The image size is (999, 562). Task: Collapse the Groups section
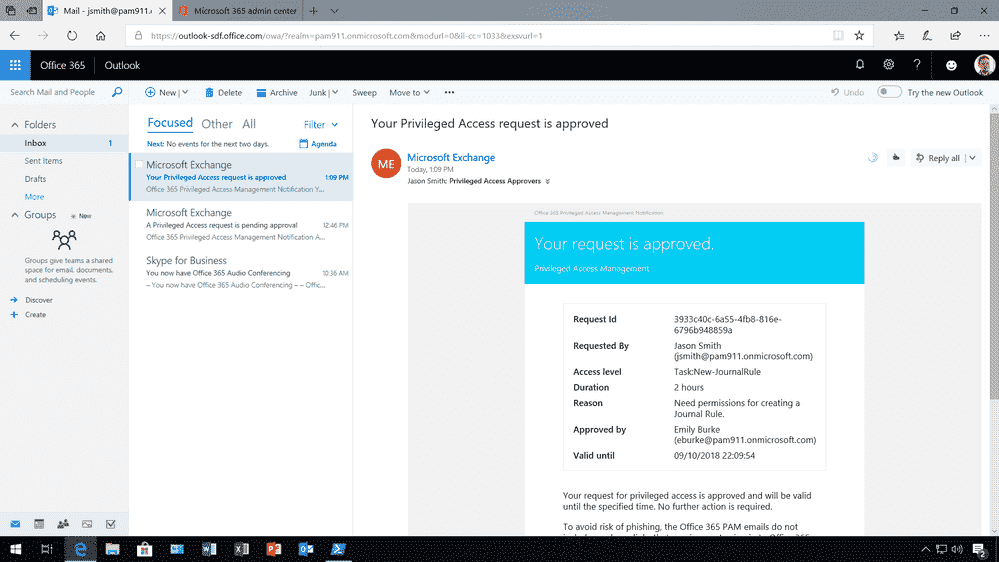pos(15,215)
